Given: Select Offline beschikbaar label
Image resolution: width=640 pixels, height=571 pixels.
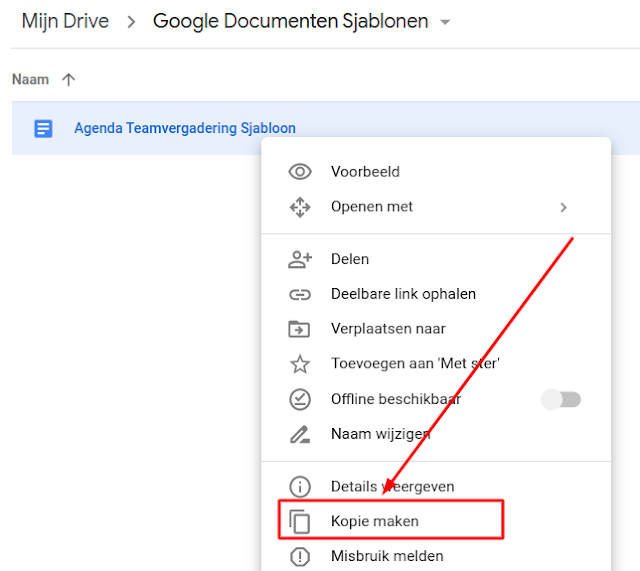Looking at the screenshot, I should [x=396, y=399].
